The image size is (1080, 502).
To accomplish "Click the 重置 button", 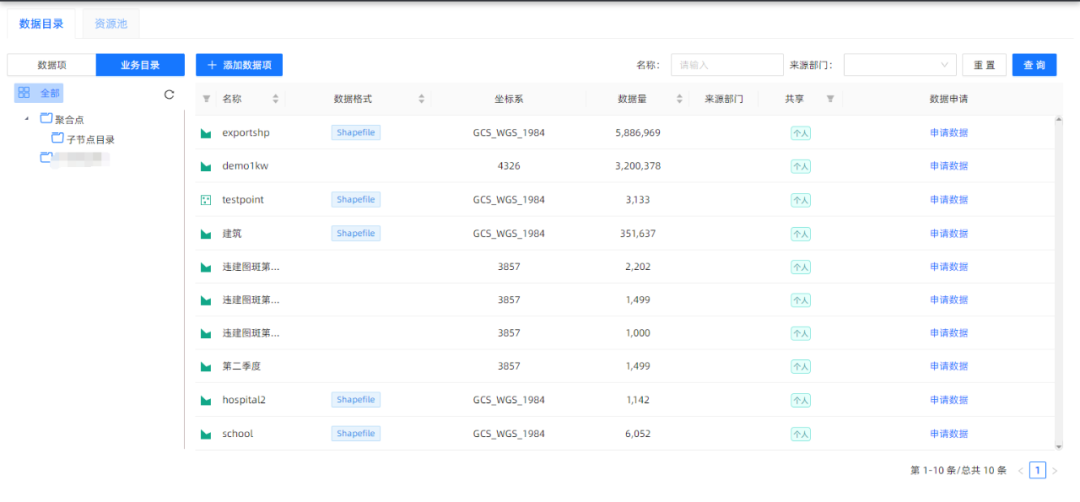I will tap(984, 65).
